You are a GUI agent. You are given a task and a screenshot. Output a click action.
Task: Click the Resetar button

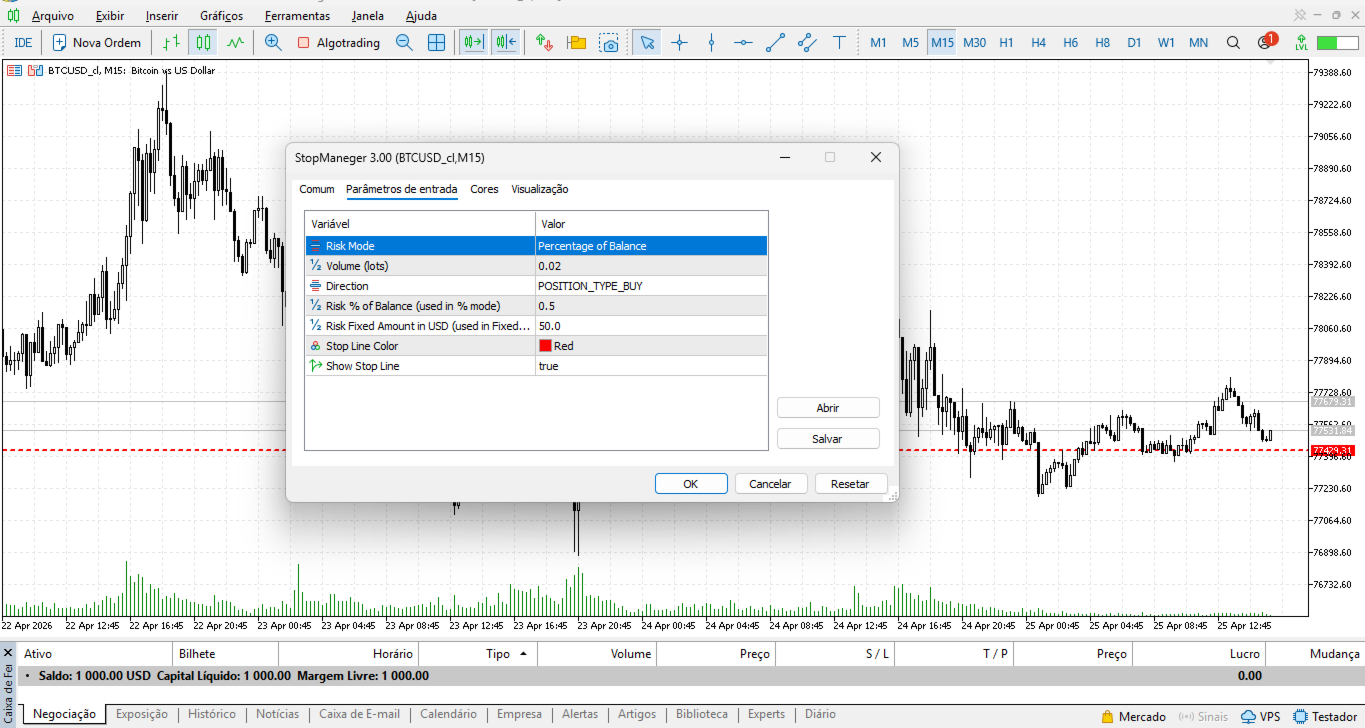849,484
